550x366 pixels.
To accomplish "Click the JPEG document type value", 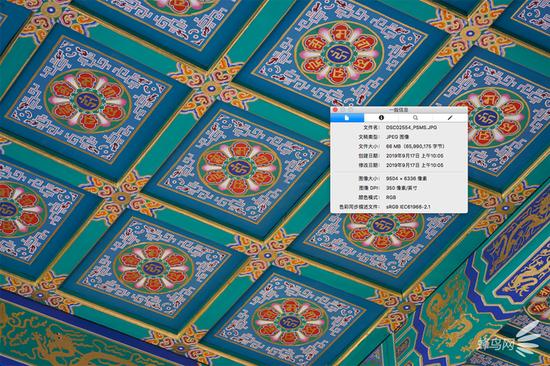I will point(397,137).
